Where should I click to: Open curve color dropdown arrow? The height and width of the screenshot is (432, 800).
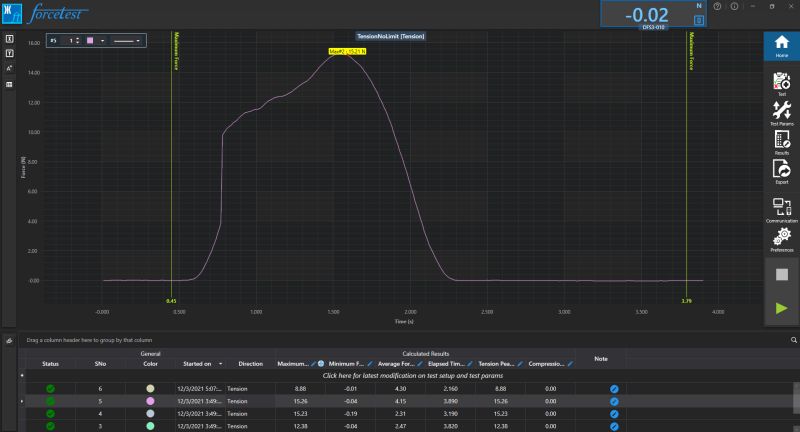pyautogui.click(x=103, y=41)
